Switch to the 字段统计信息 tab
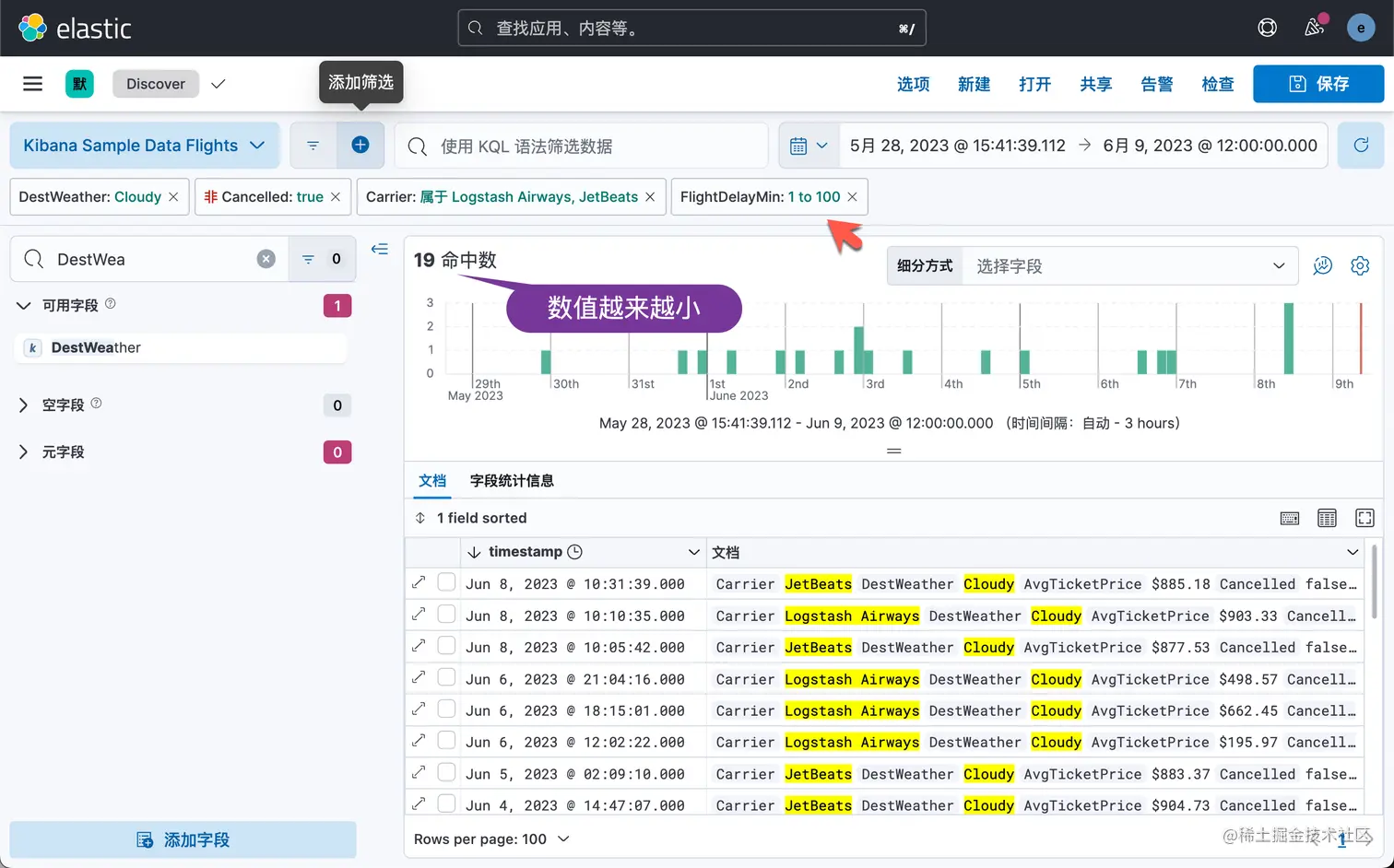Screen dimensions: 1394x868 click(x=512, y=480)
